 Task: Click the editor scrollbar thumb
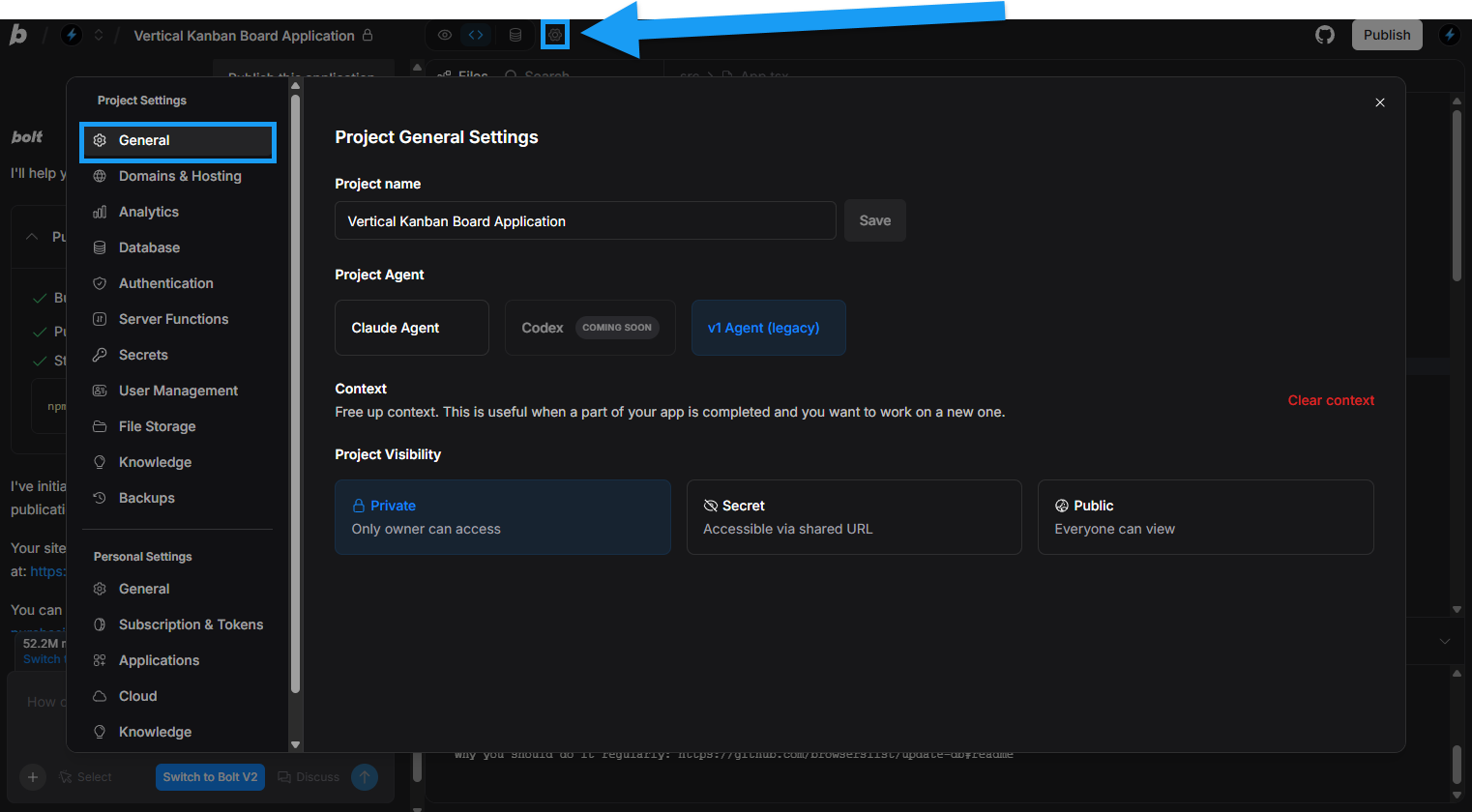click(1457, 195)
